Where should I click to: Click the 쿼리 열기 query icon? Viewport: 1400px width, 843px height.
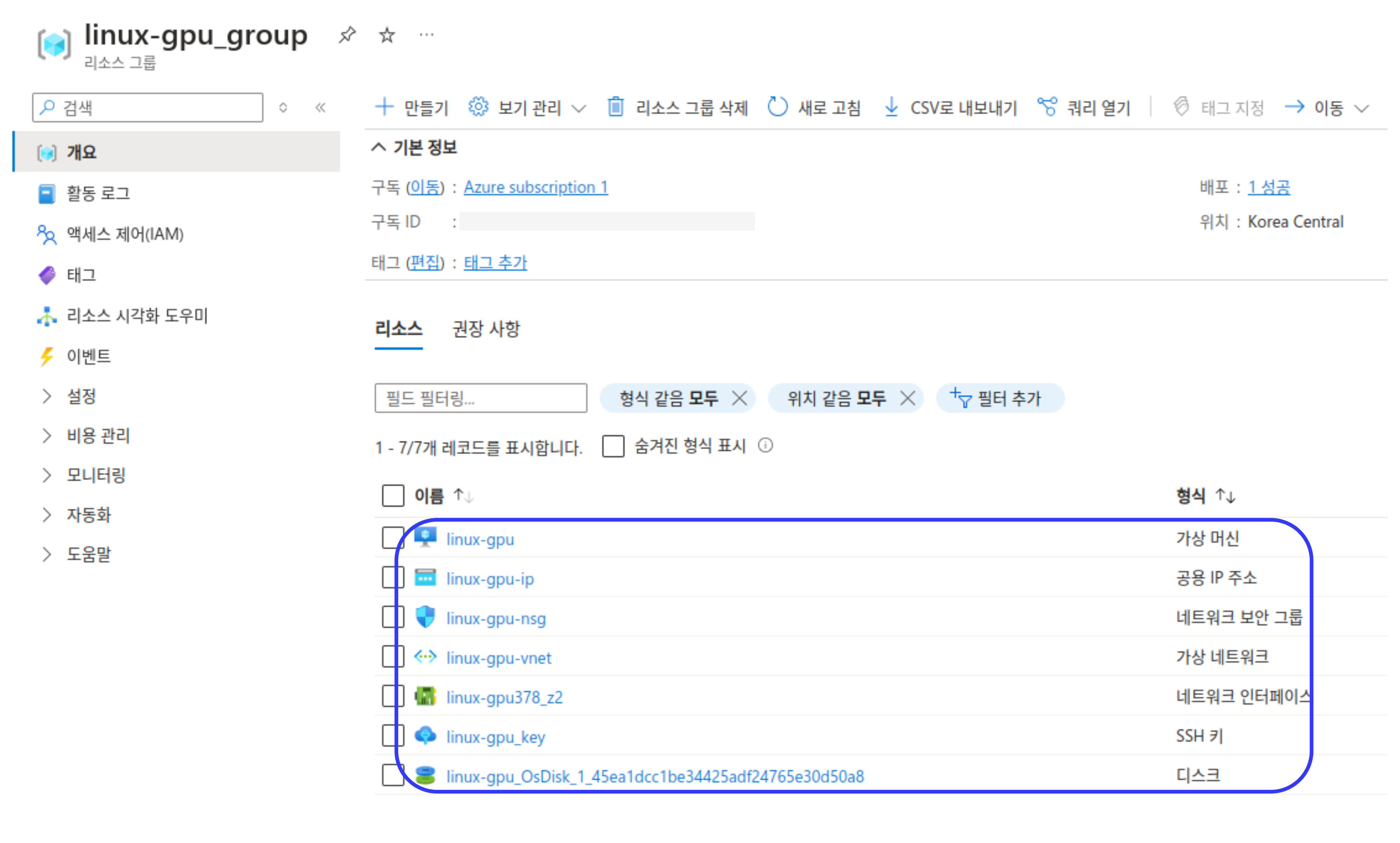pyautogui.click(x=1047, y=107)
